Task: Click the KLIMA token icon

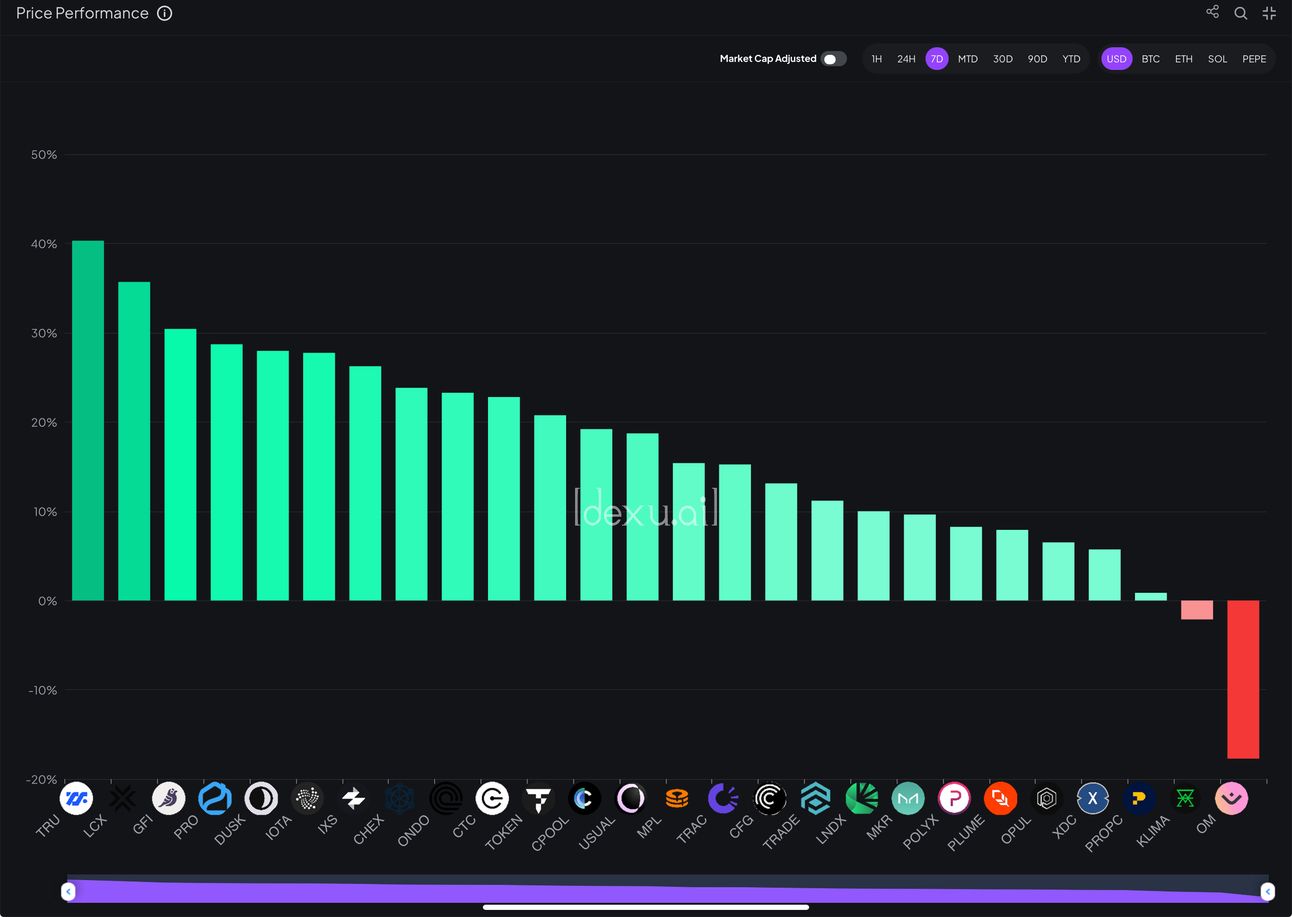Action: pyautogui.click(x=1185, y=798)
